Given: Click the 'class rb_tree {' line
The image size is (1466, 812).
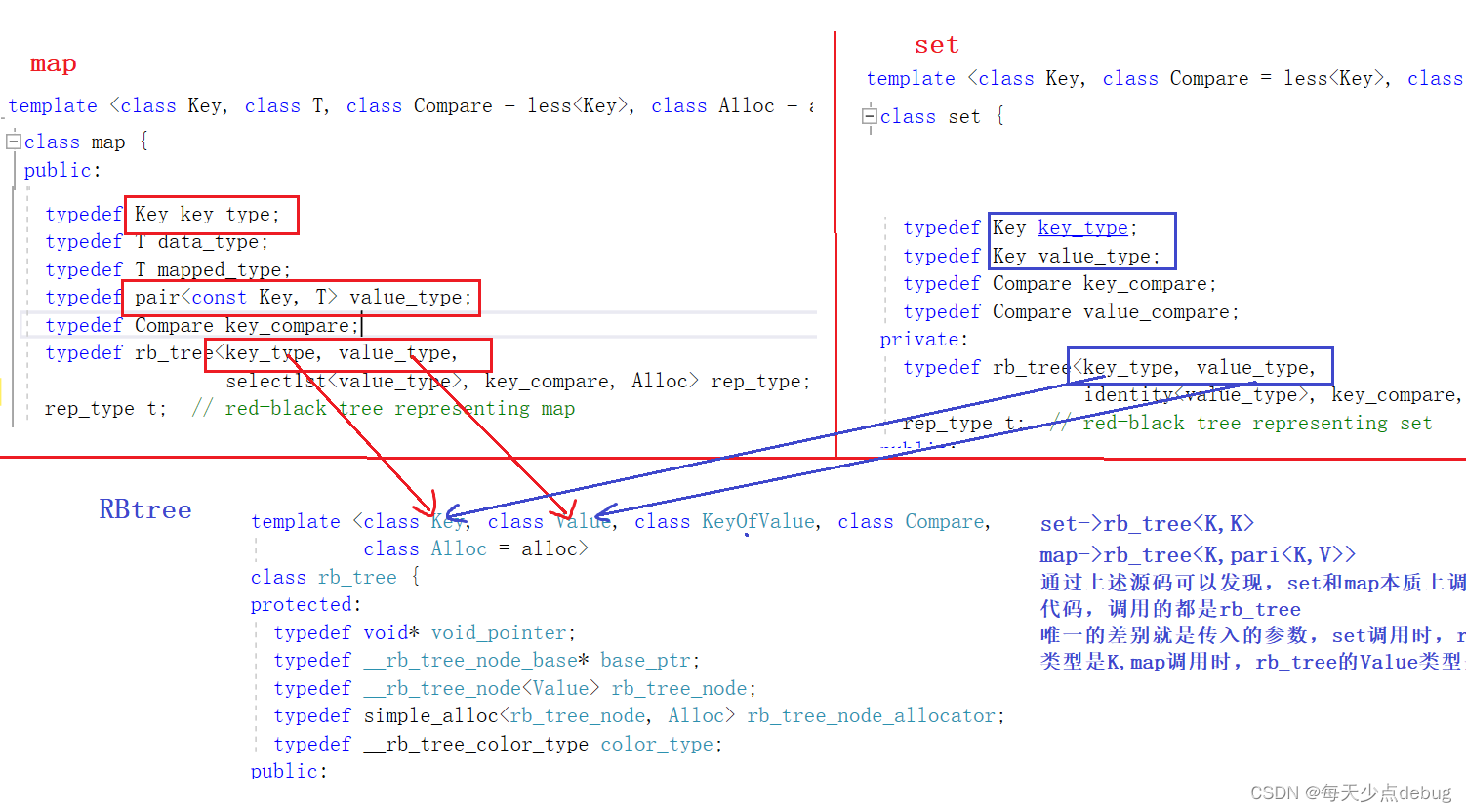Looking at the screenshot, I should 335,577.
